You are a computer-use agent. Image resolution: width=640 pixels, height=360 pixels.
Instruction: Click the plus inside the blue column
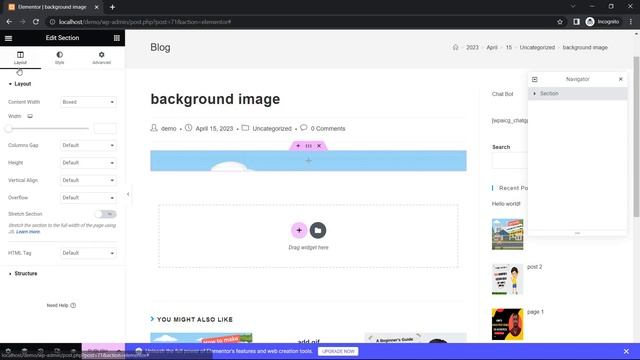point(309,161)
